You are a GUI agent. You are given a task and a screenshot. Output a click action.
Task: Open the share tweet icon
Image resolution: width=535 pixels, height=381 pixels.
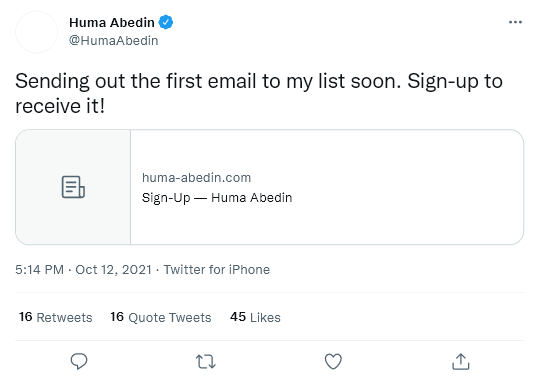461,362
